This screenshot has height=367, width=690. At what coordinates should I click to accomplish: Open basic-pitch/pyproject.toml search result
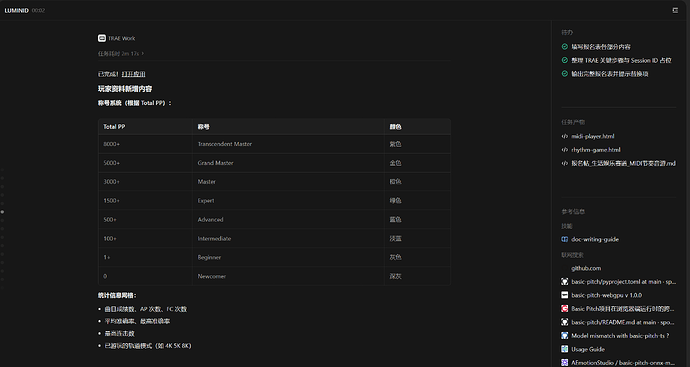[623, 282]
